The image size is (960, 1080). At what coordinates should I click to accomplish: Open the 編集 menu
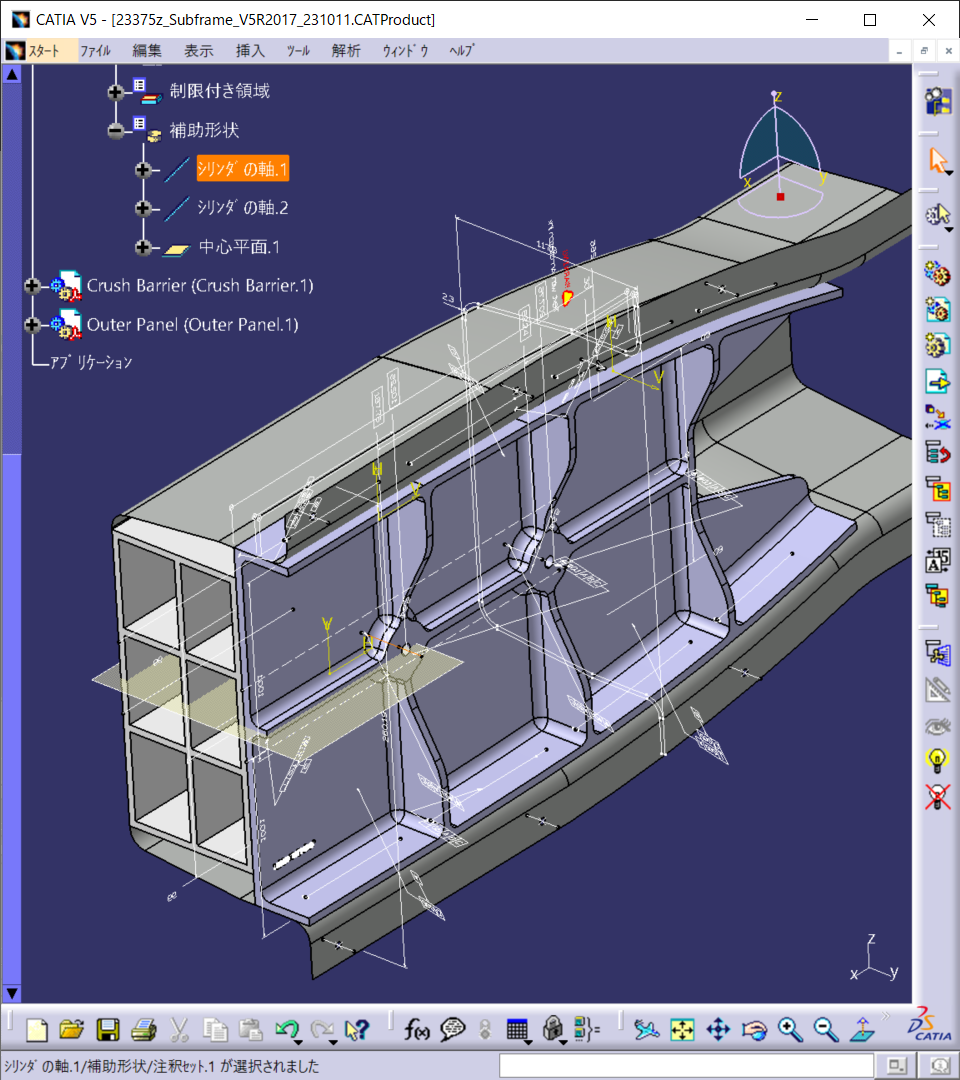point(147,51)
